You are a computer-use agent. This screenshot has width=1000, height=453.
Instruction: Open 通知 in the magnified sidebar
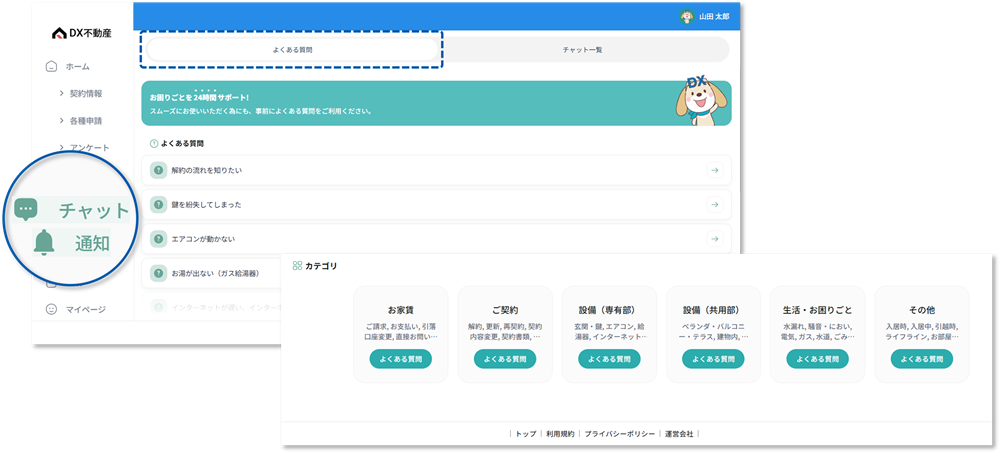point(92,243)
